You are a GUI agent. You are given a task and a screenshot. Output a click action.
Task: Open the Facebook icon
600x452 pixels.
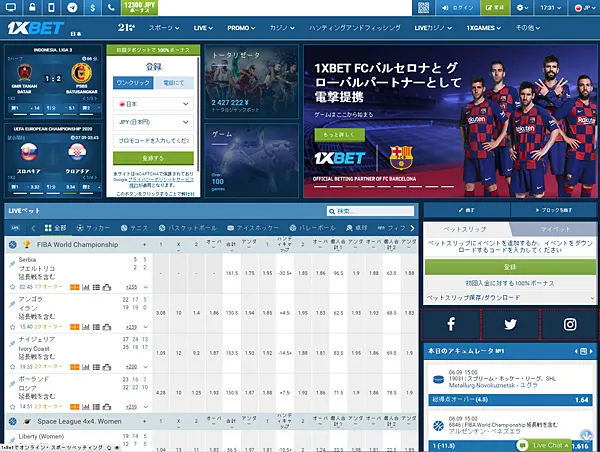[x=451, y=325]
